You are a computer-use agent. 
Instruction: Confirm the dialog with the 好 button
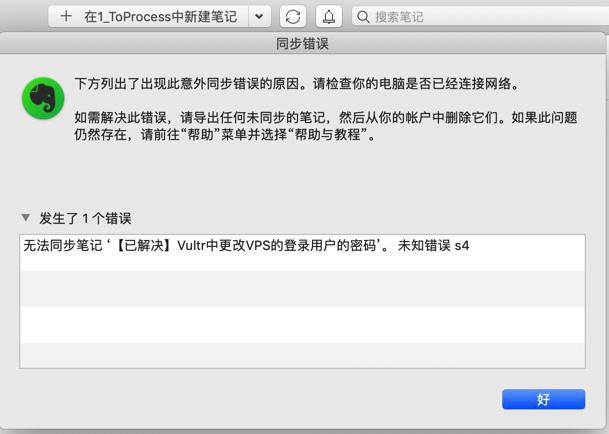(543, 399)
